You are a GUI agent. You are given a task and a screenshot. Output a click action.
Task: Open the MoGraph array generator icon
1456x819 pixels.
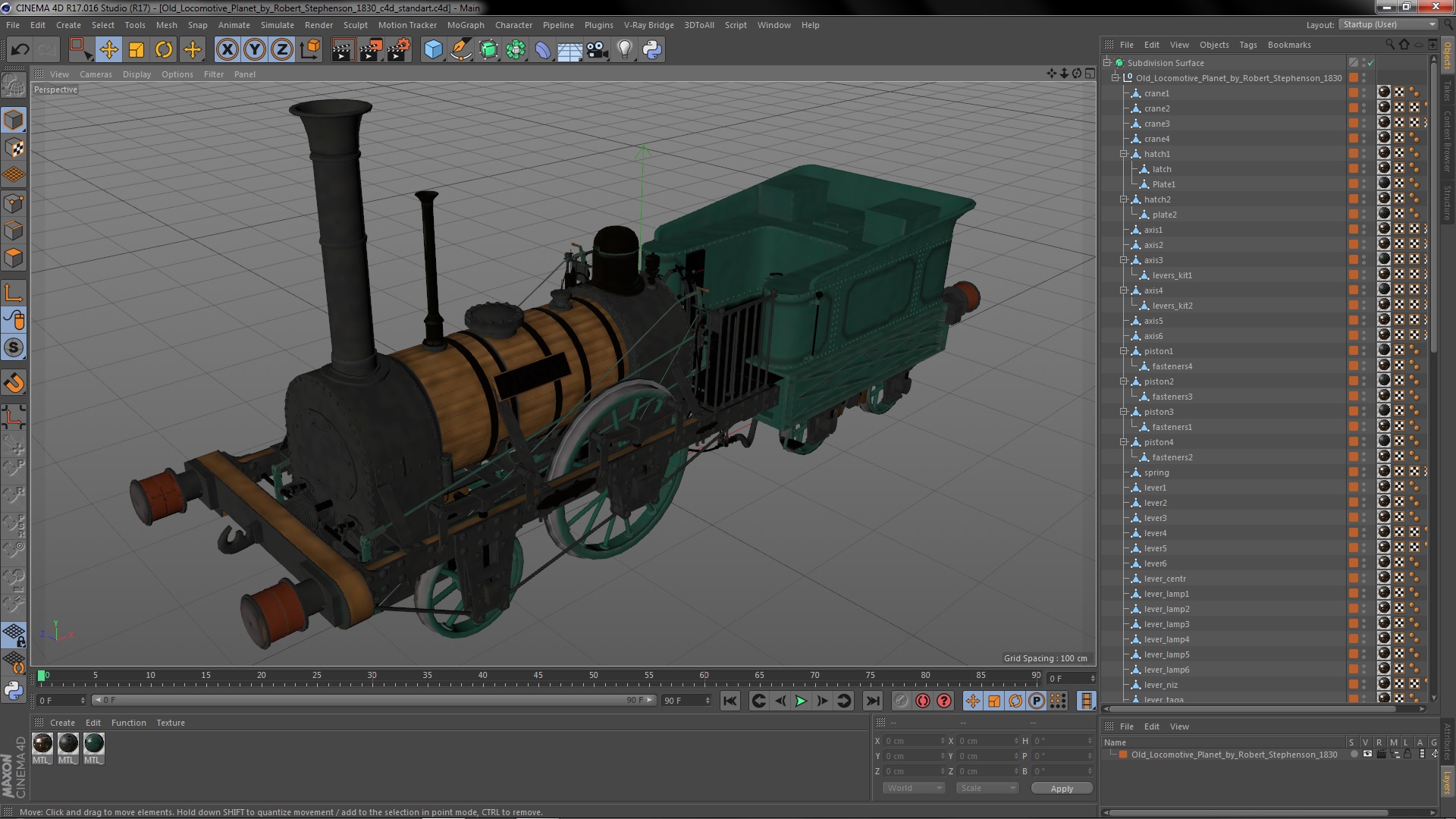(516, 50)
